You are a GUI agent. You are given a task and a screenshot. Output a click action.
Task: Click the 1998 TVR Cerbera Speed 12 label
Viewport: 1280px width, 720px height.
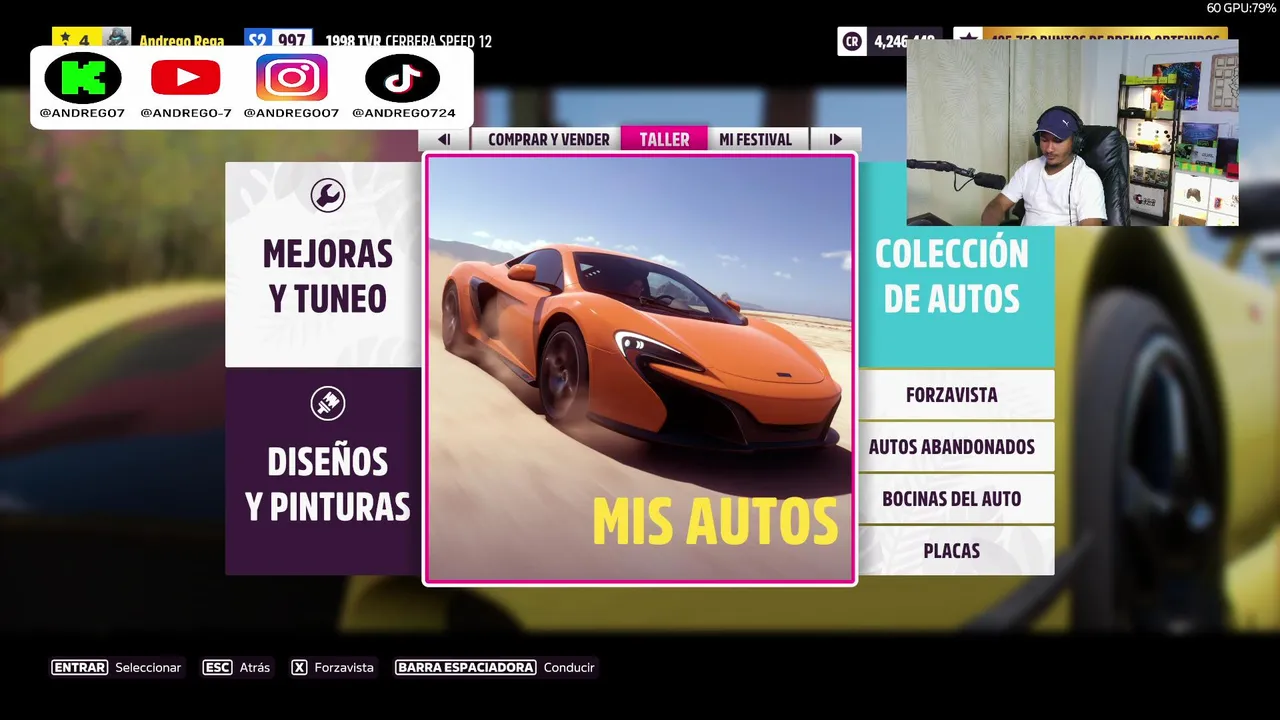point(408,41)
